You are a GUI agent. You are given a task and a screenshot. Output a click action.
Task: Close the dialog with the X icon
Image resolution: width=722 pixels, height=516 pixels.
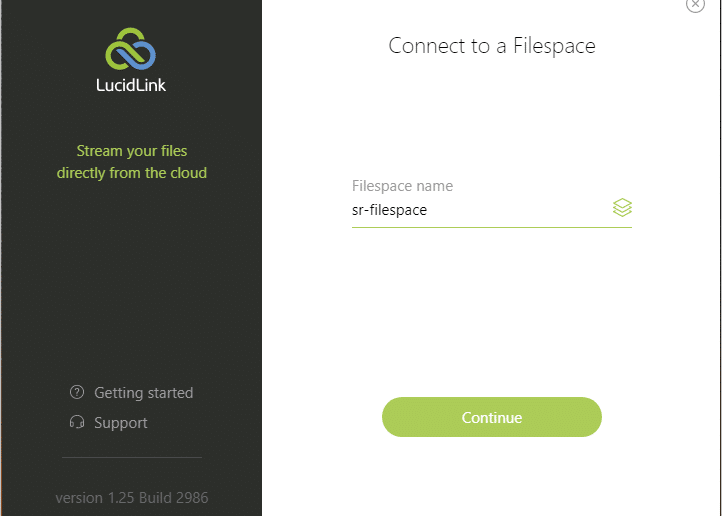pyautogui.click(x=695, y=5)
